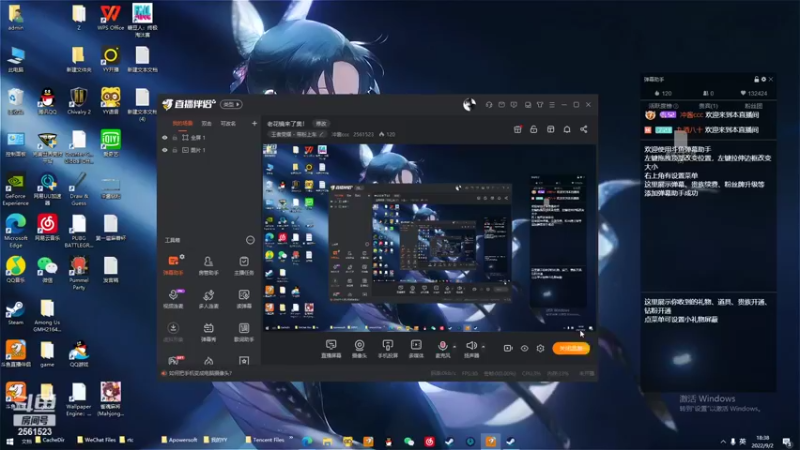The width and height of the screenshot is (800, 450).
Task: Click the IQIYI desktop icon
Action: pyautogui.click(x=110, y=142)
